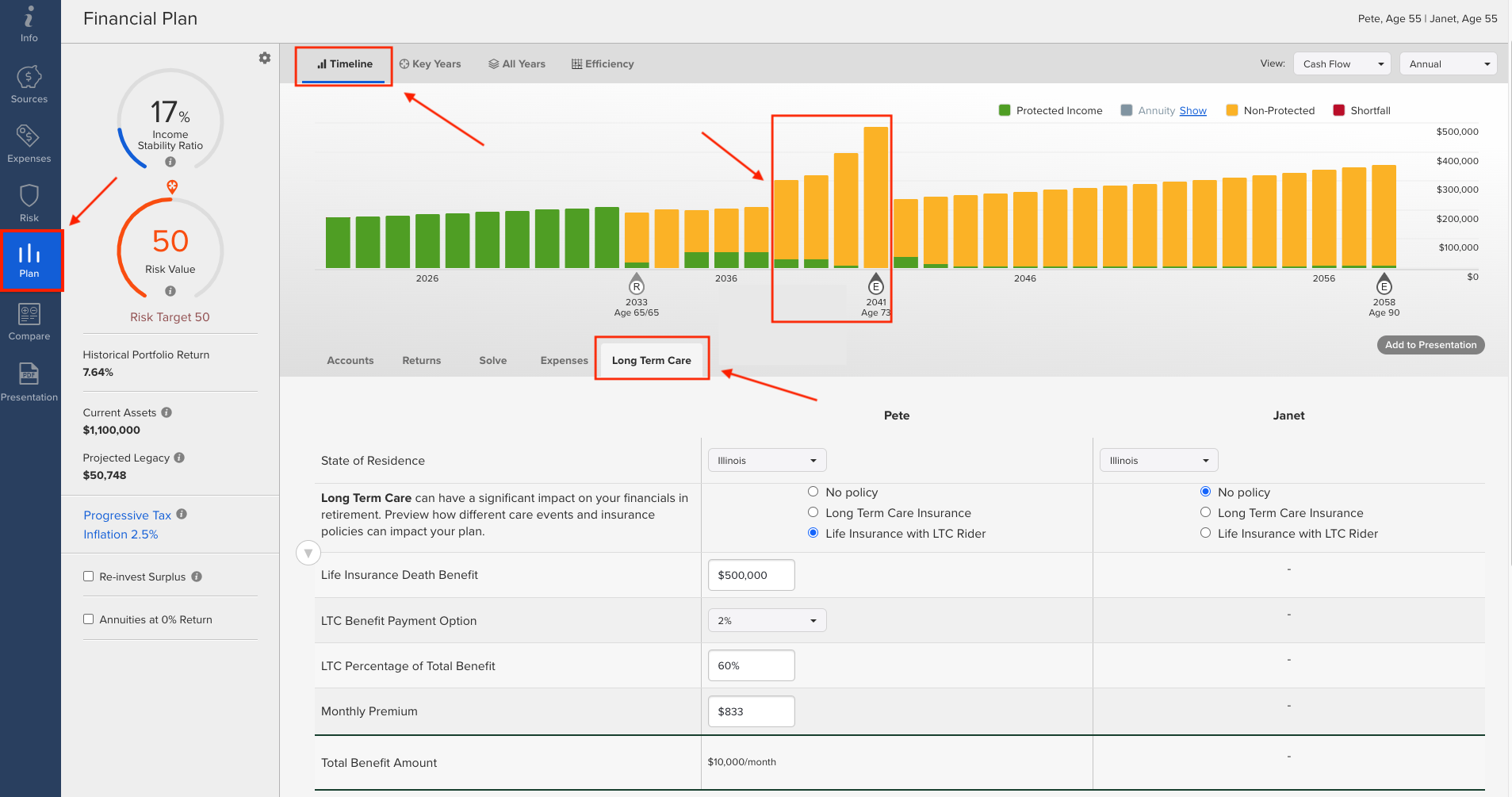Click the Annuity Show link
The height and width of the screenshot is (797, 1512).
1192,111
